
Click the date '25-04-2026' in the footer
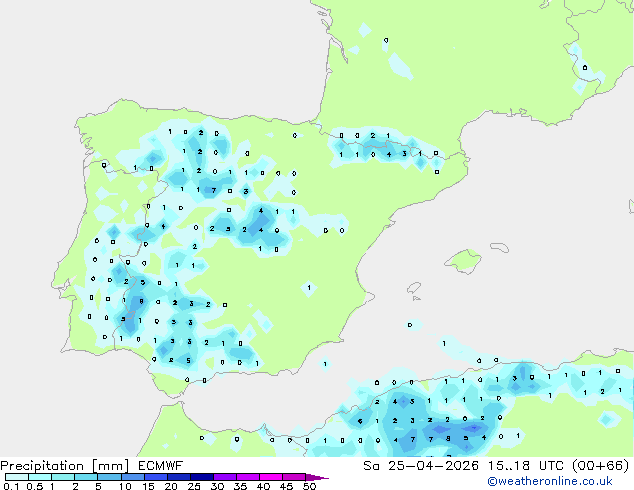[433, 466]
